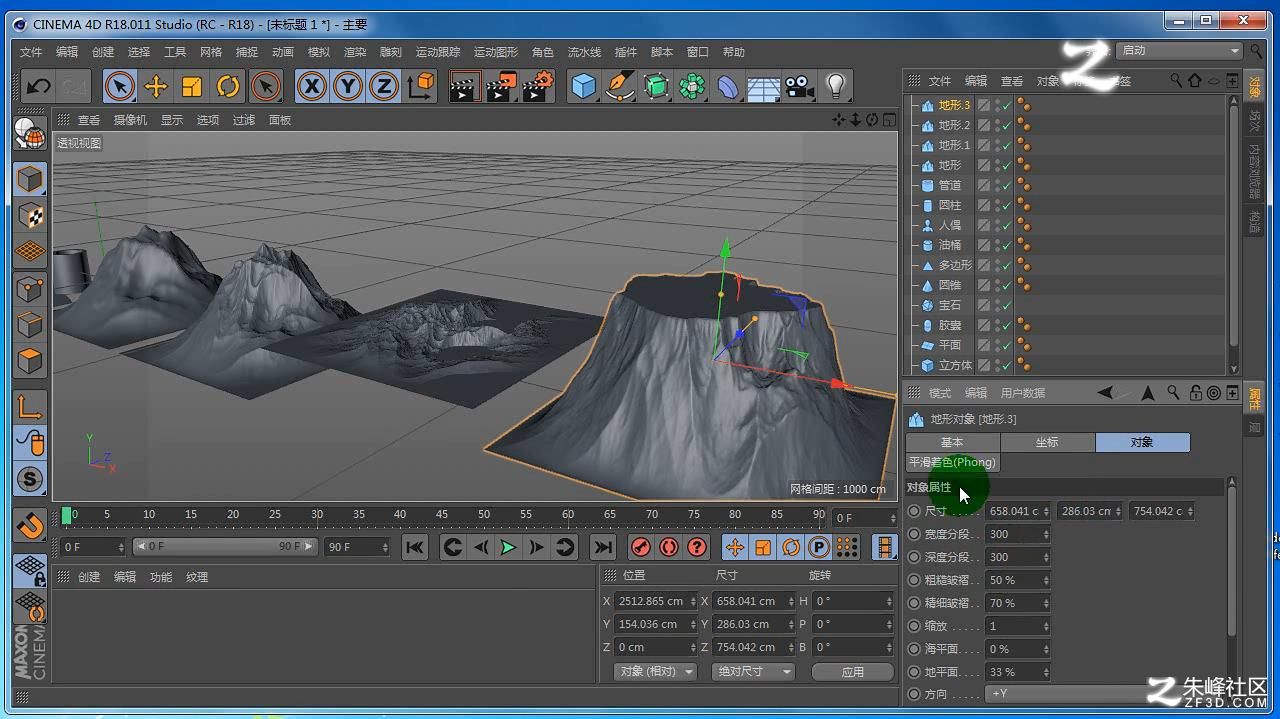
Task: Add a Light object
Action: pos(836,87)
